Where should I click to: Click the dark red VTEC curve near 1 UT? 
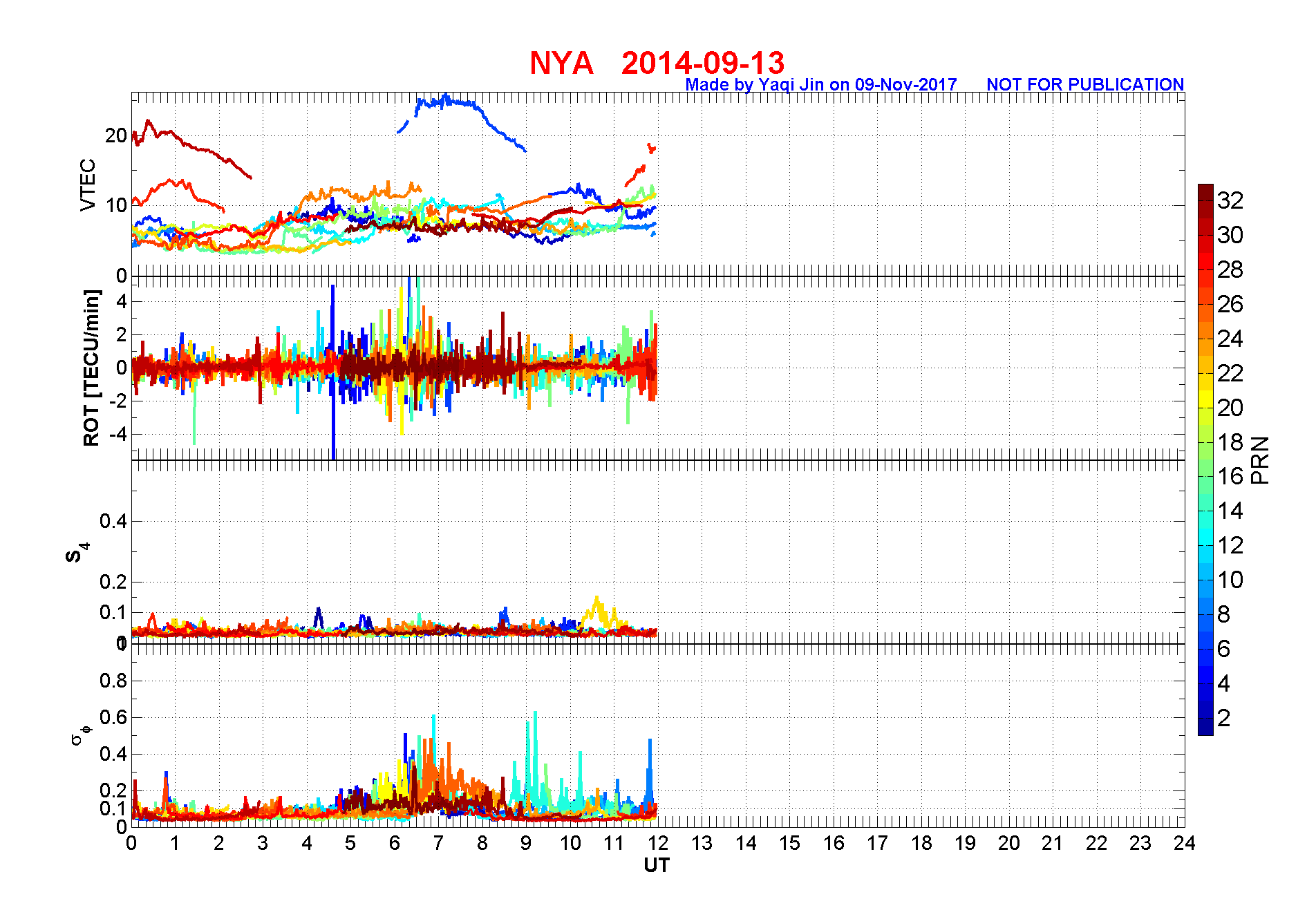coord(171,133)
